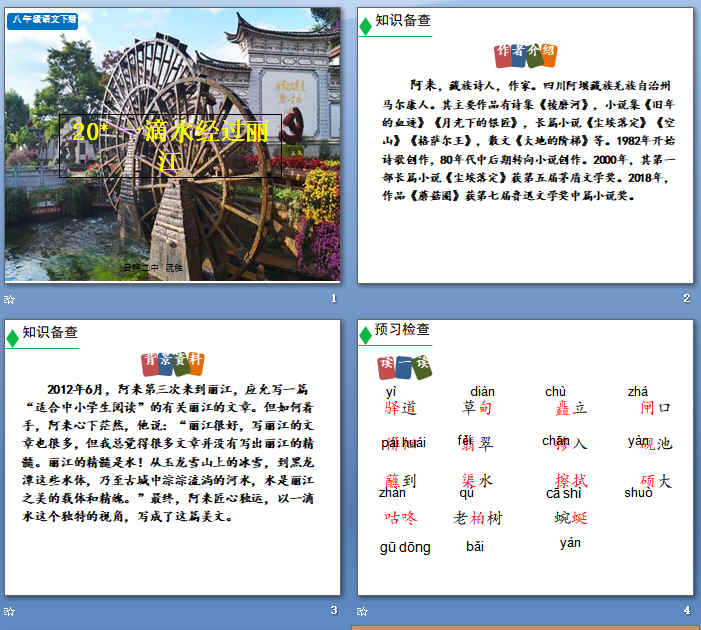Click the green diamond beside 预习检查 on slide 4

pos(365,335)
